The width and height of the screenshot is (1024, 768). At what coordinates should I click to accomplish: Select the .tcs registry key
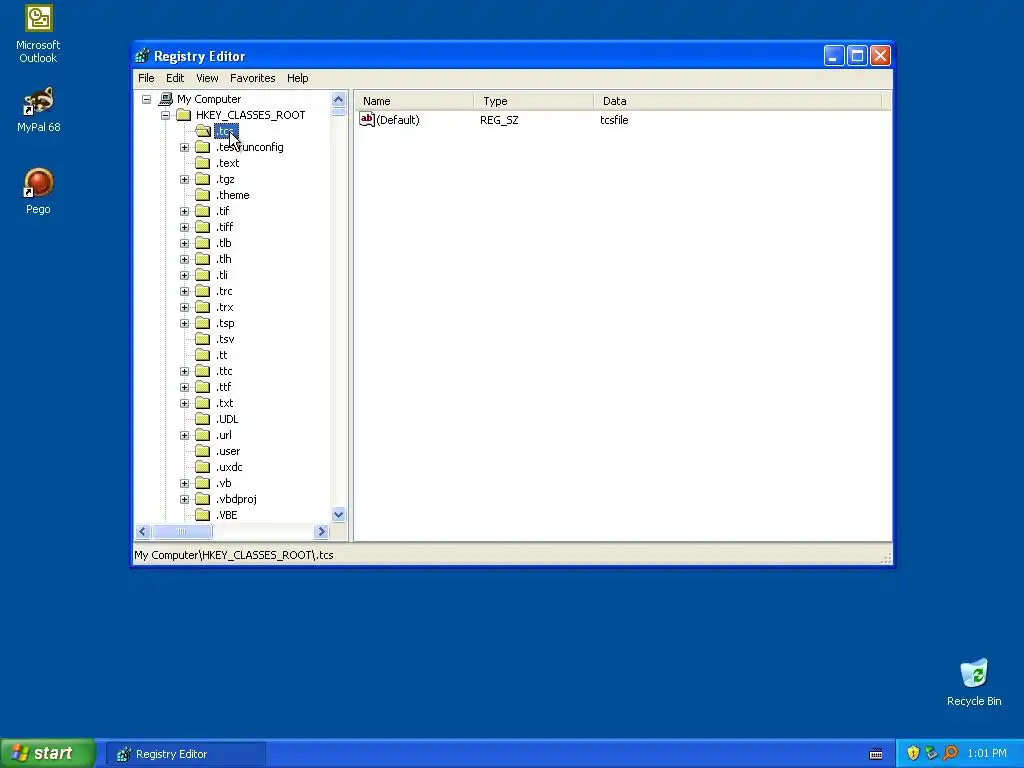click(225, 131)
